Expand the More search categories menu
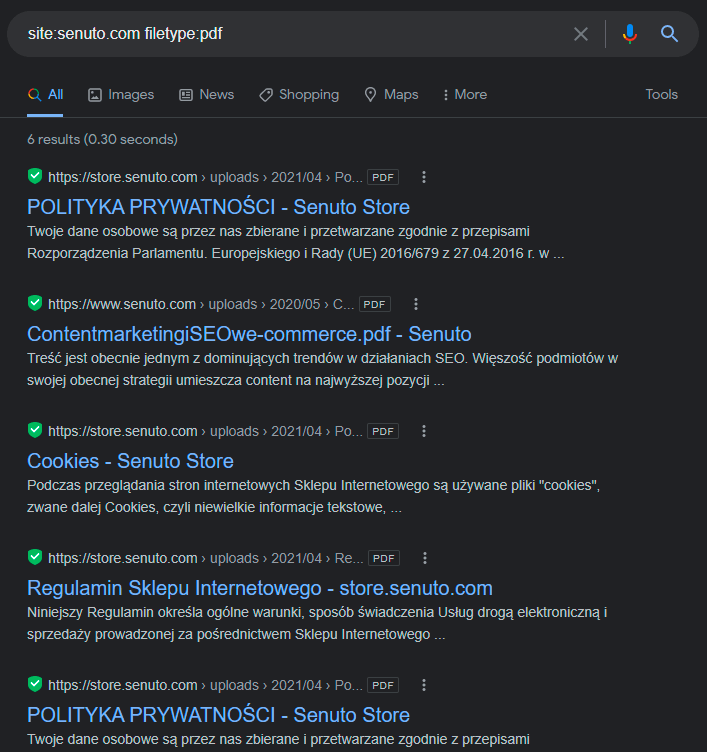This screenshot has height=752, width=707. click(464, 94)
